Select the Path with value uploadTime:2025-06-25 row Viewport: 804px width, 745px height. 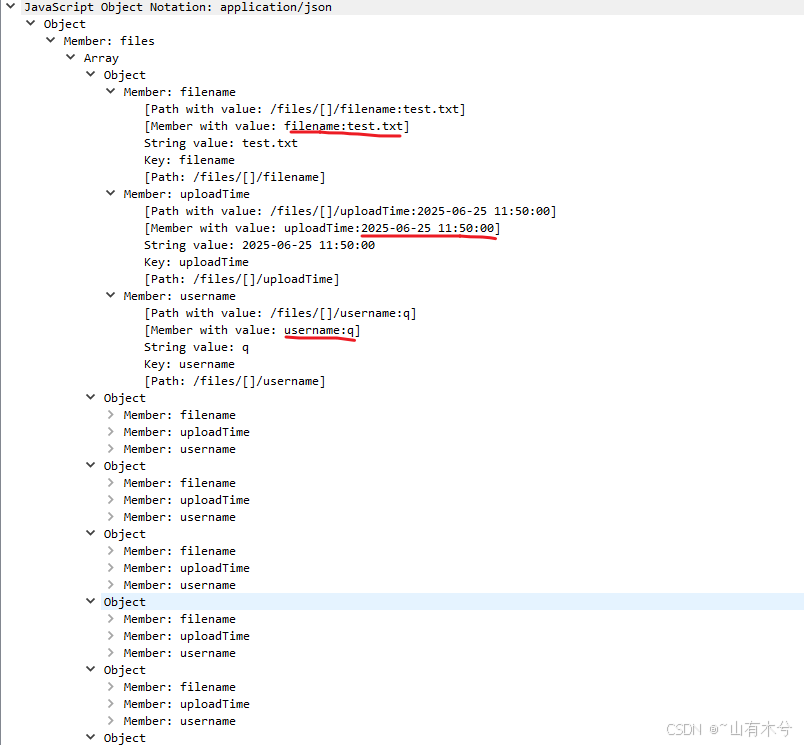point(350,211)
